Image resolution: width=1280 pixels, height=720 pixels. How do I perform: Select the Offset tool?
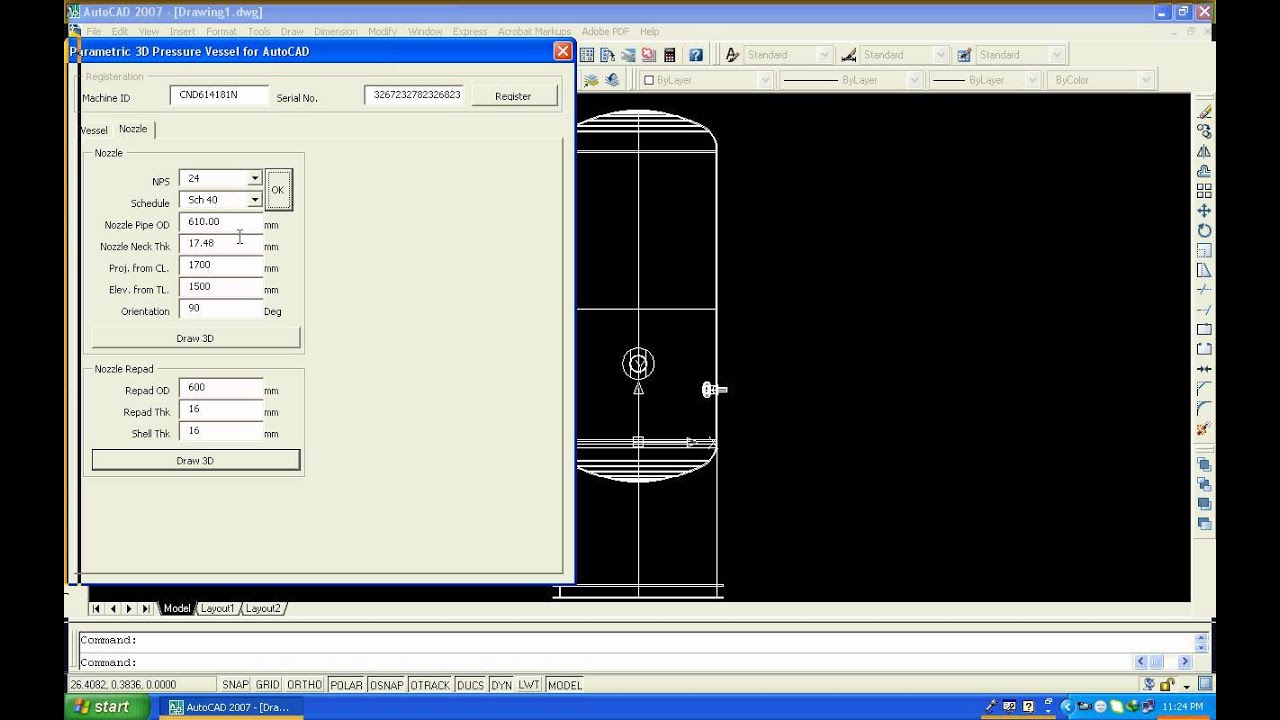click(x=1204, y=171)
